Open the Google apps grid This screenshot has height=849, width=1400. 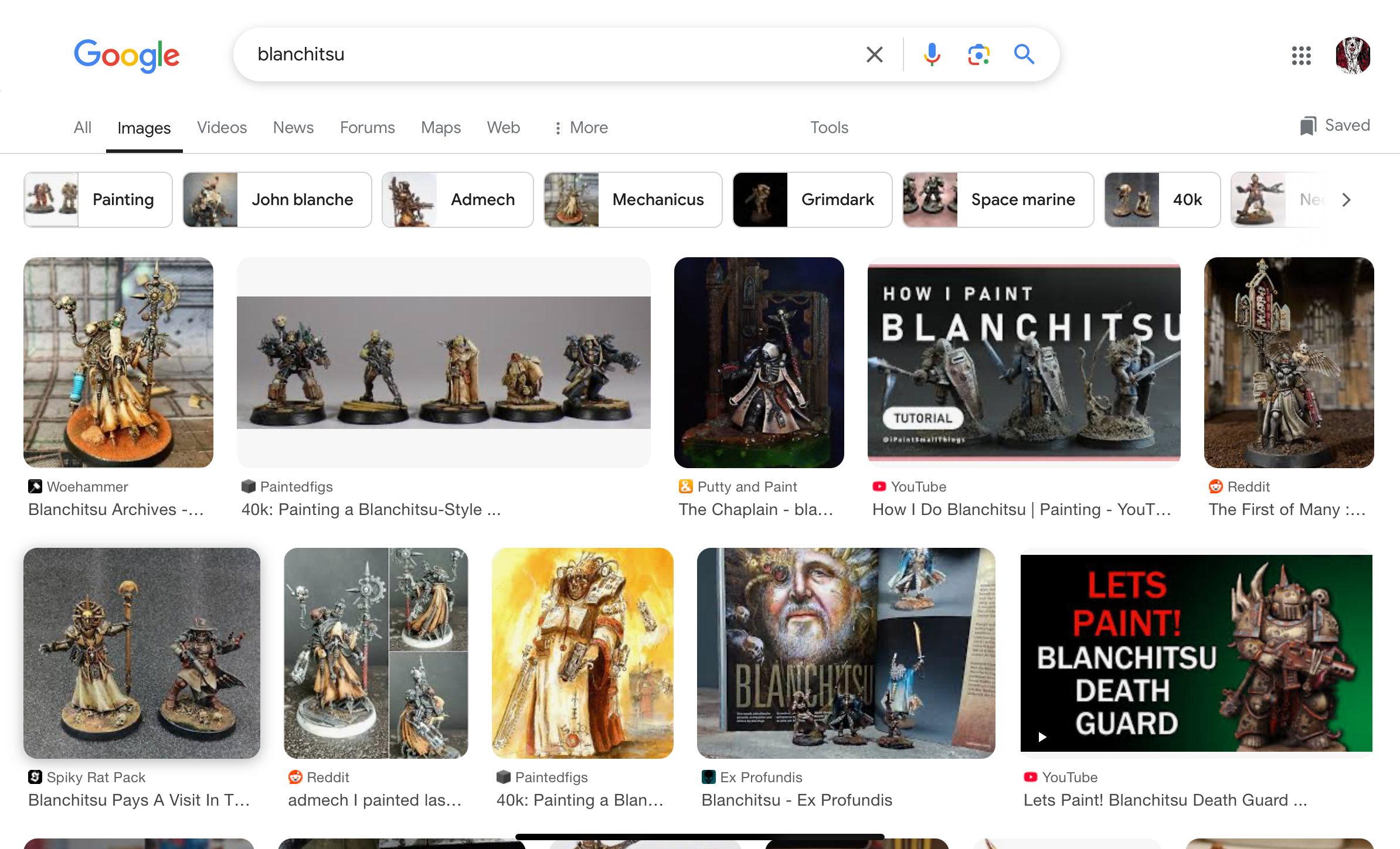tap(1301, 56)
